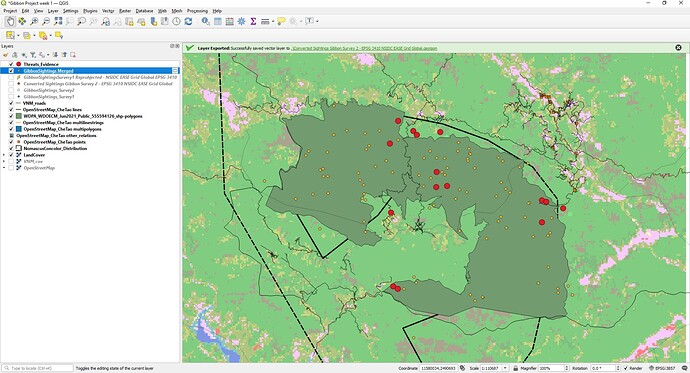Open Layer Styling panel icon in Layers
Image resolution: width=690 pixels, height=373 pixels.
[x=6, y=55]
